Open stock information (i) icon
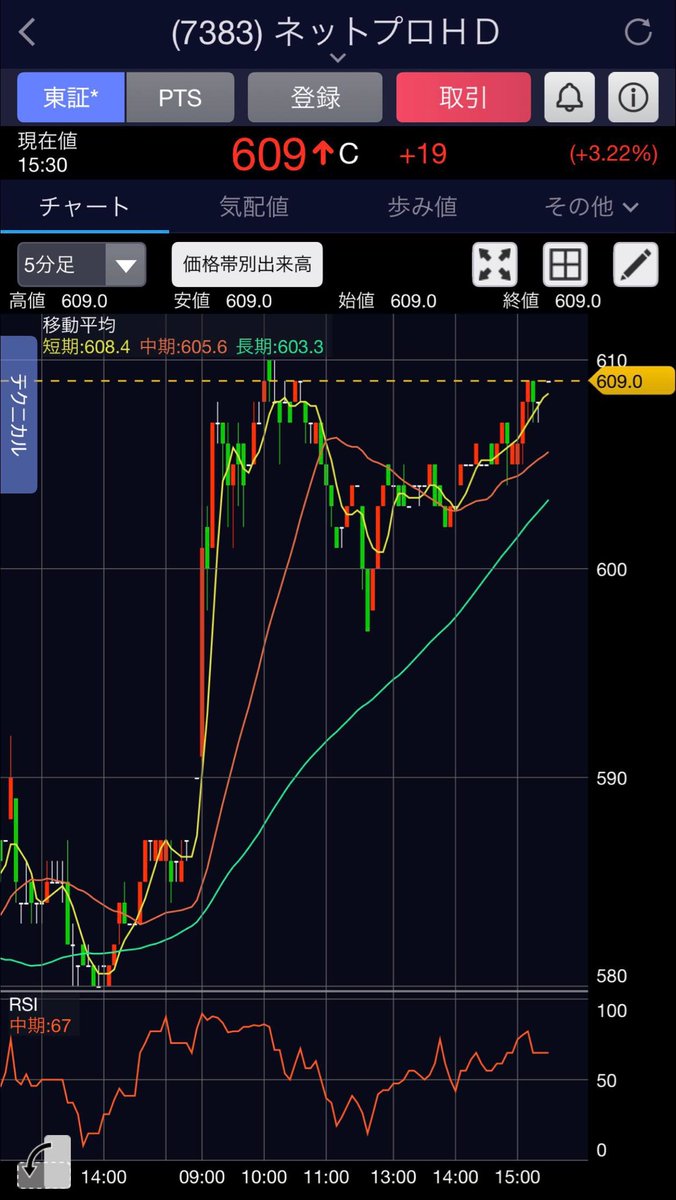The image size is (676, 1200). 633,98
